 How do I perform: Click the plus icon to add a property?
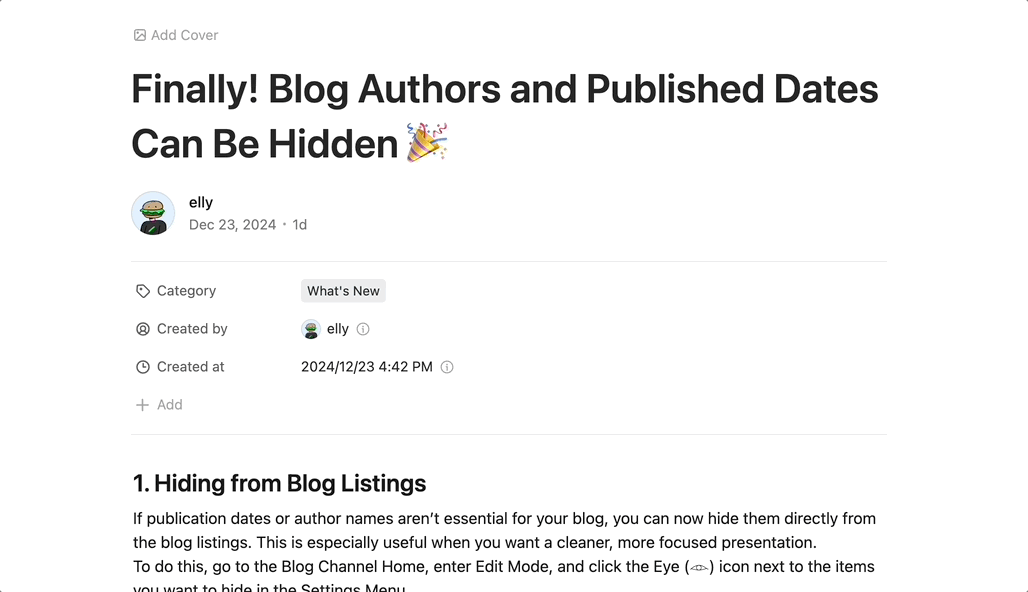pos(142,405)
